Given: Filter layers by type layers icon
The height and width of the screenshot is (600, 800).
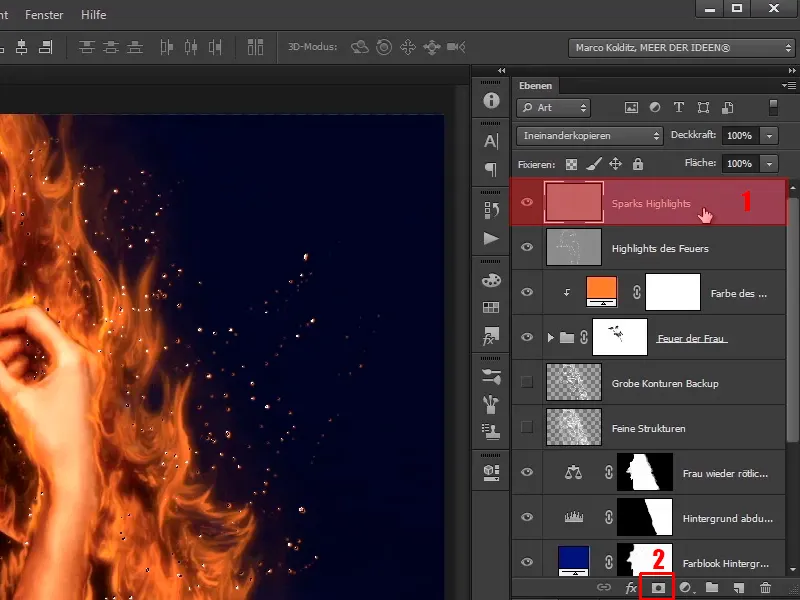Looking at the screenshot, I should [x=679, y=108].
